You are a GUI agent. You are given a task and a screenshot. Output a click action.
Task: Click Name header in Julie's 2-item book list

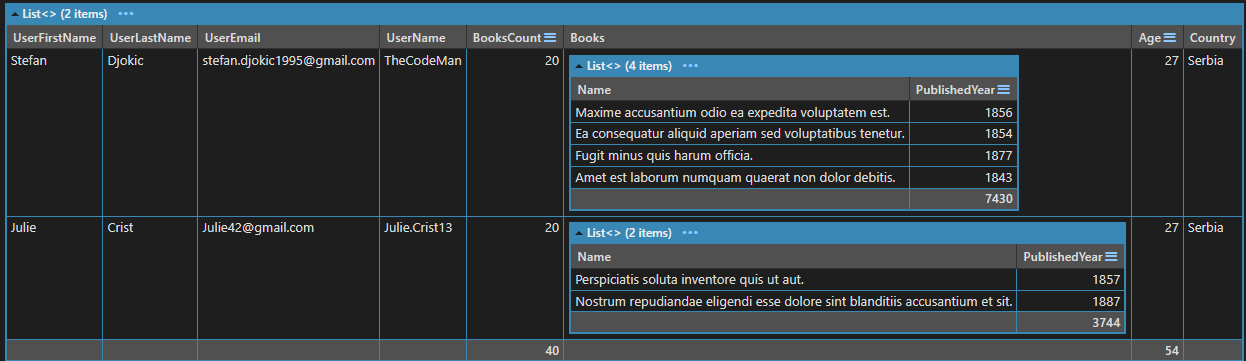(793, 257)
